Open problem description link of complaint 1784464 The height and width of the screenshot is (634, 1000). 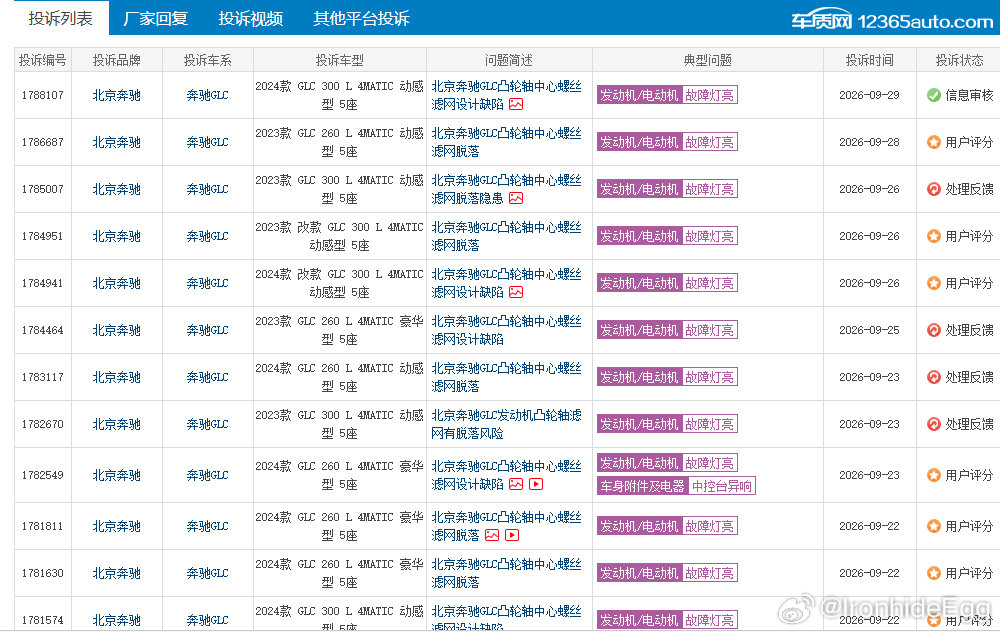506,330
